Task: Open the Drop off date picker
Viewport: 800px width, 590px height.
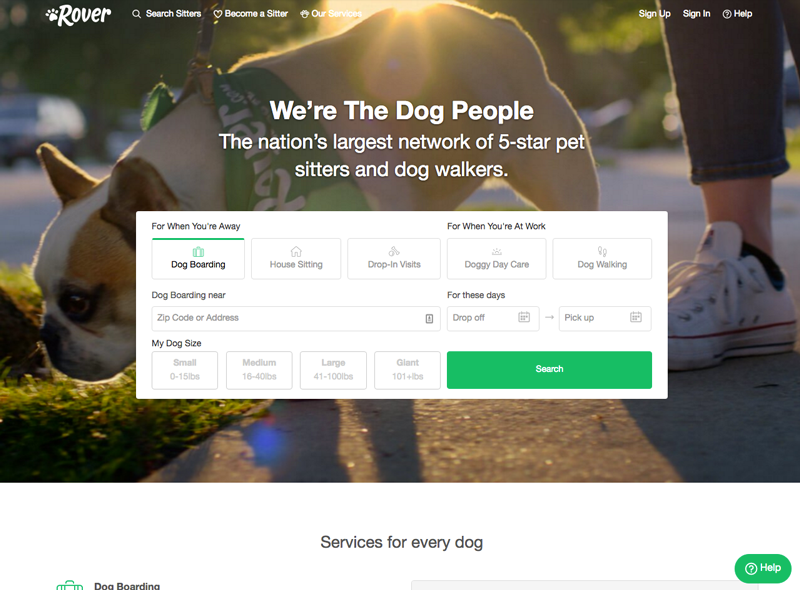Action: (493, 318)
